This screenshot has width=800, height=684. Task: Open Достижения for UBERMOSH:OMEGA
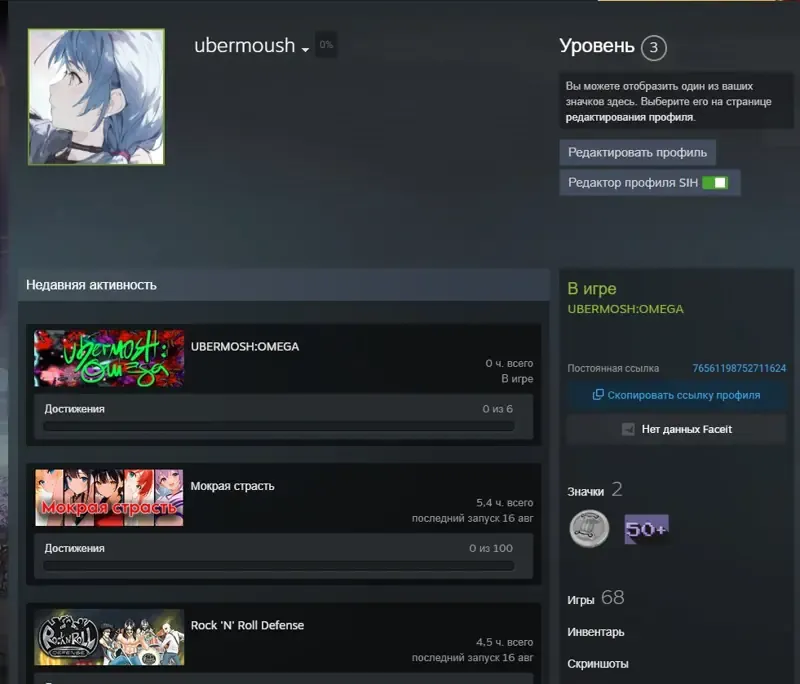coord(74,409)
